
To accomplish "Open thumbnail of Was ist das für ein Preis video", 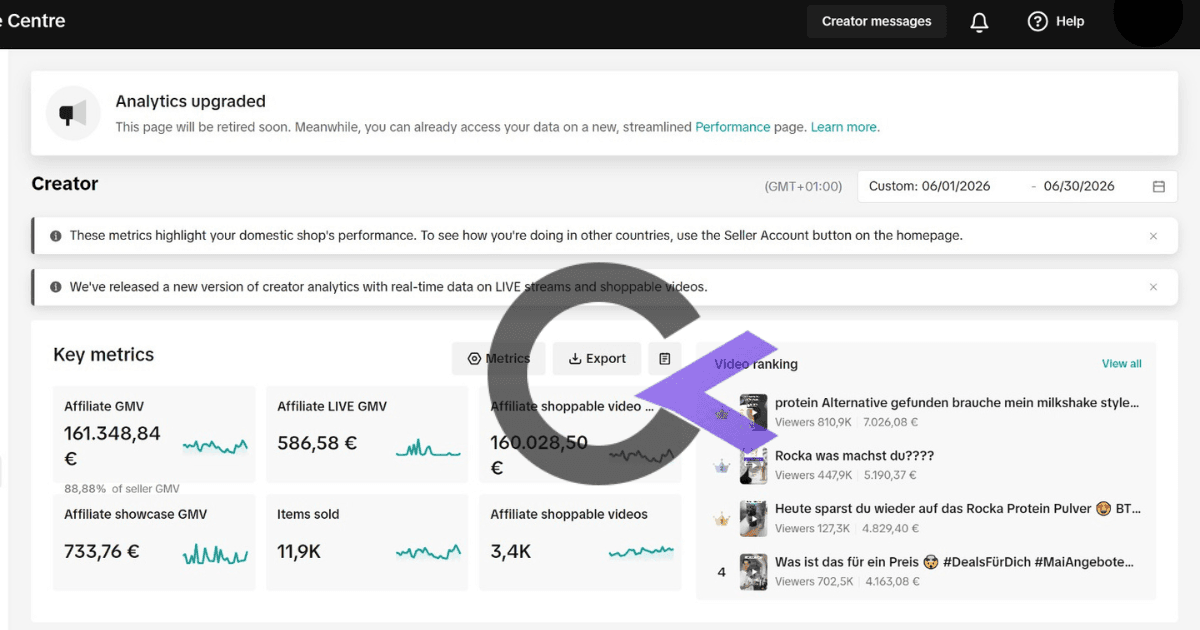I will 752,571.
